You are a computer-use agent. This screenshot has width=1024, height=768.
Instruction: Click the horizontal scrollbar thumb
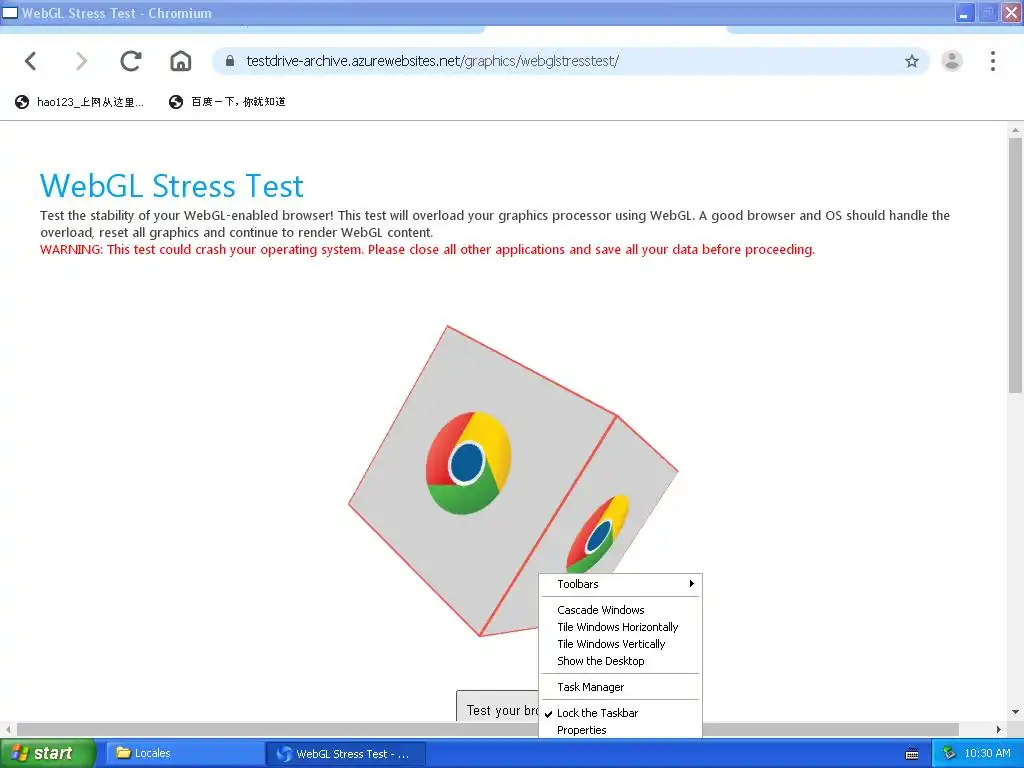[487, 729]
